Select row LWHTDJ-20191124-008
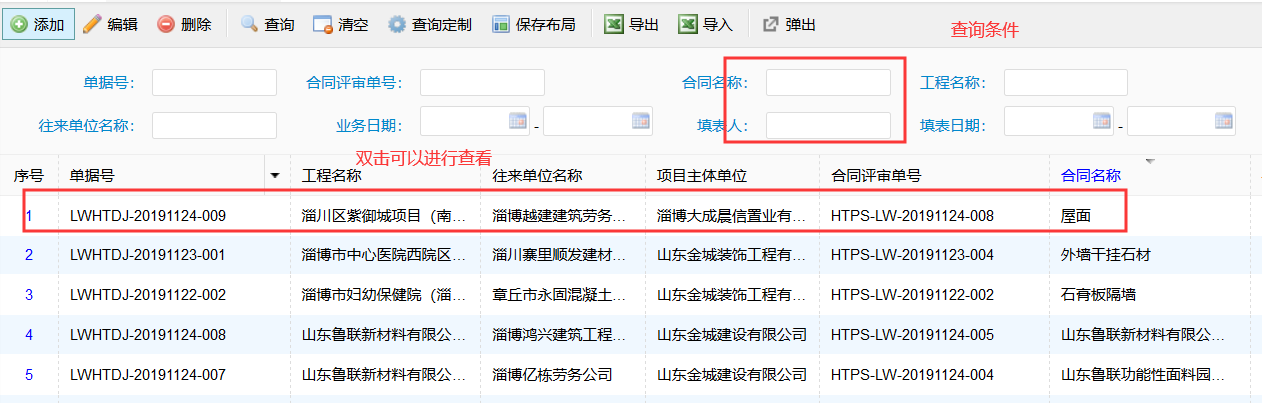Image resolution: width=1262 pixels, height=403 pixels. click(x=630, y=335)
